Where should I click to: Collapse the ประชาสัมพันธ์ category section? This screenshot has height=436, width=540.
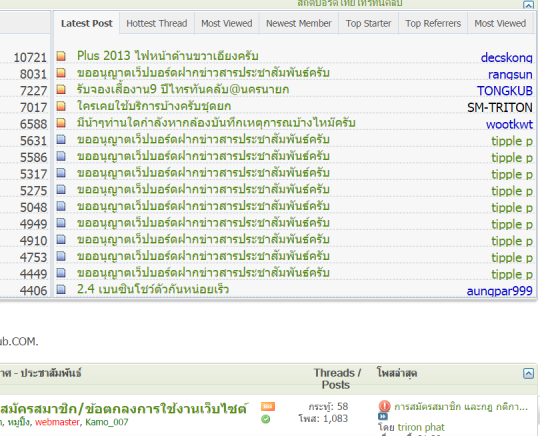tap(528, 373)
